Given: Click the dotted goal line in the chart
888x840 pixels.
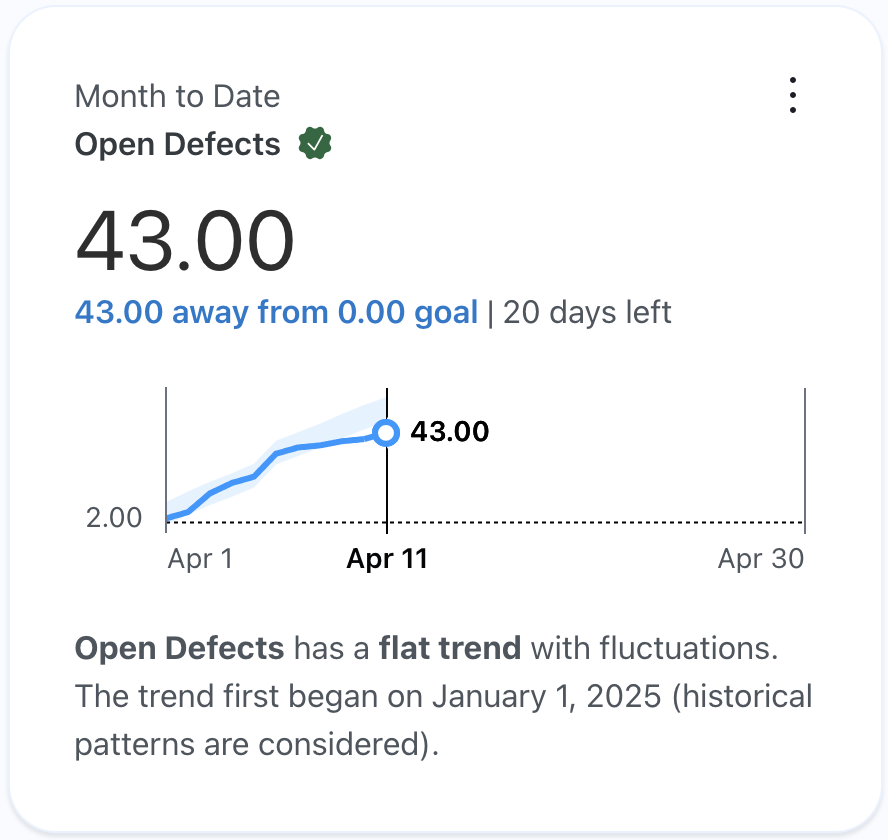Looking at the screenshot, I should tap(600, 522).
